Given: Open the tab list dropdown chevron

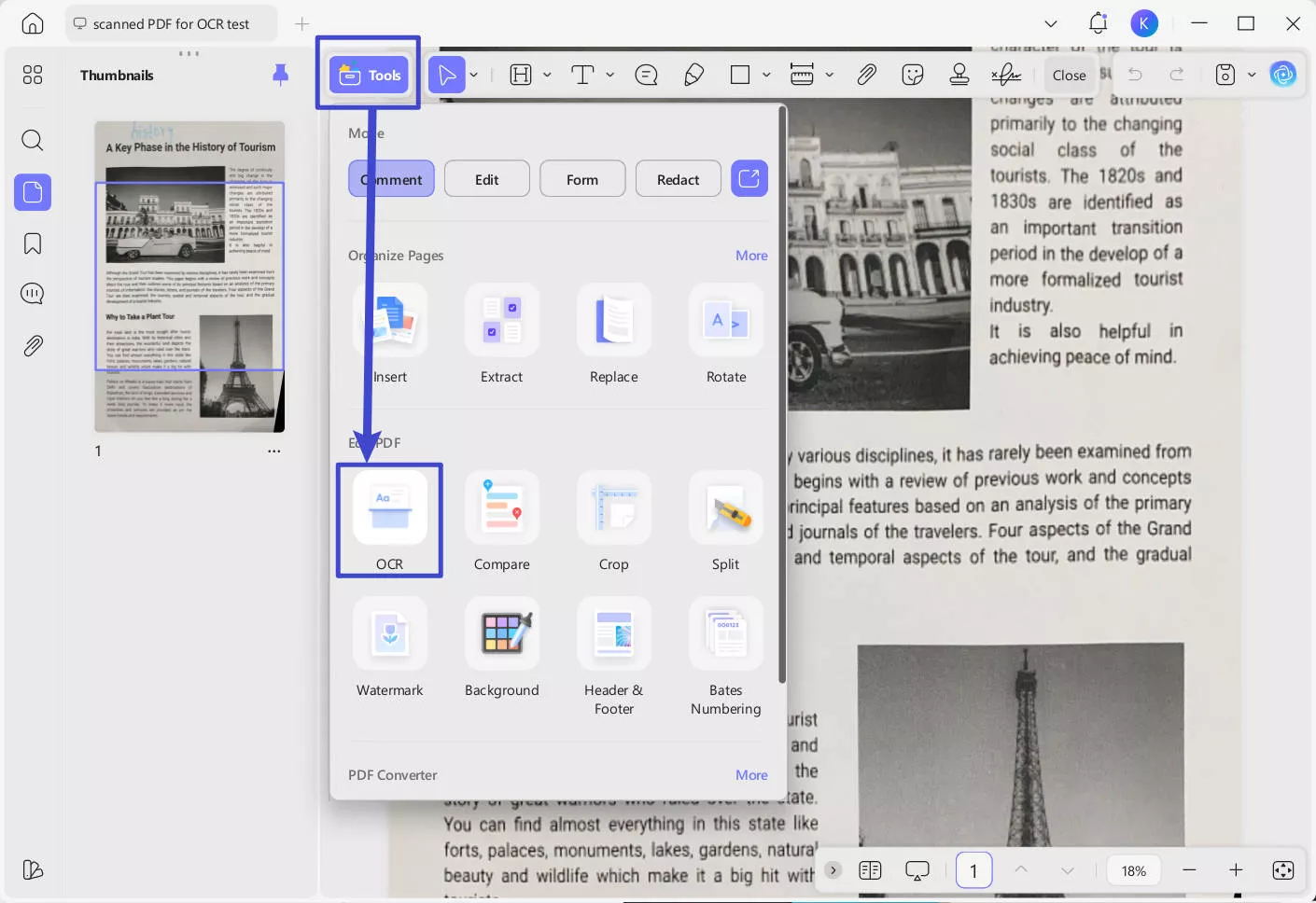Looking at the screenshot, I should click(x=1051, y=23).
